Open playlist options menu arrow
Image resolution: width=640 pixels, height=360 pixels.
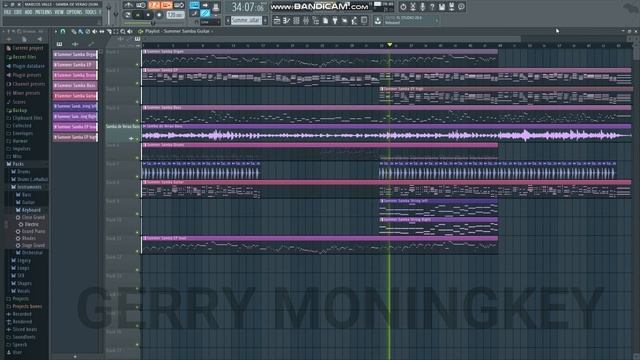pyautogui.click(x=56, y=31)
